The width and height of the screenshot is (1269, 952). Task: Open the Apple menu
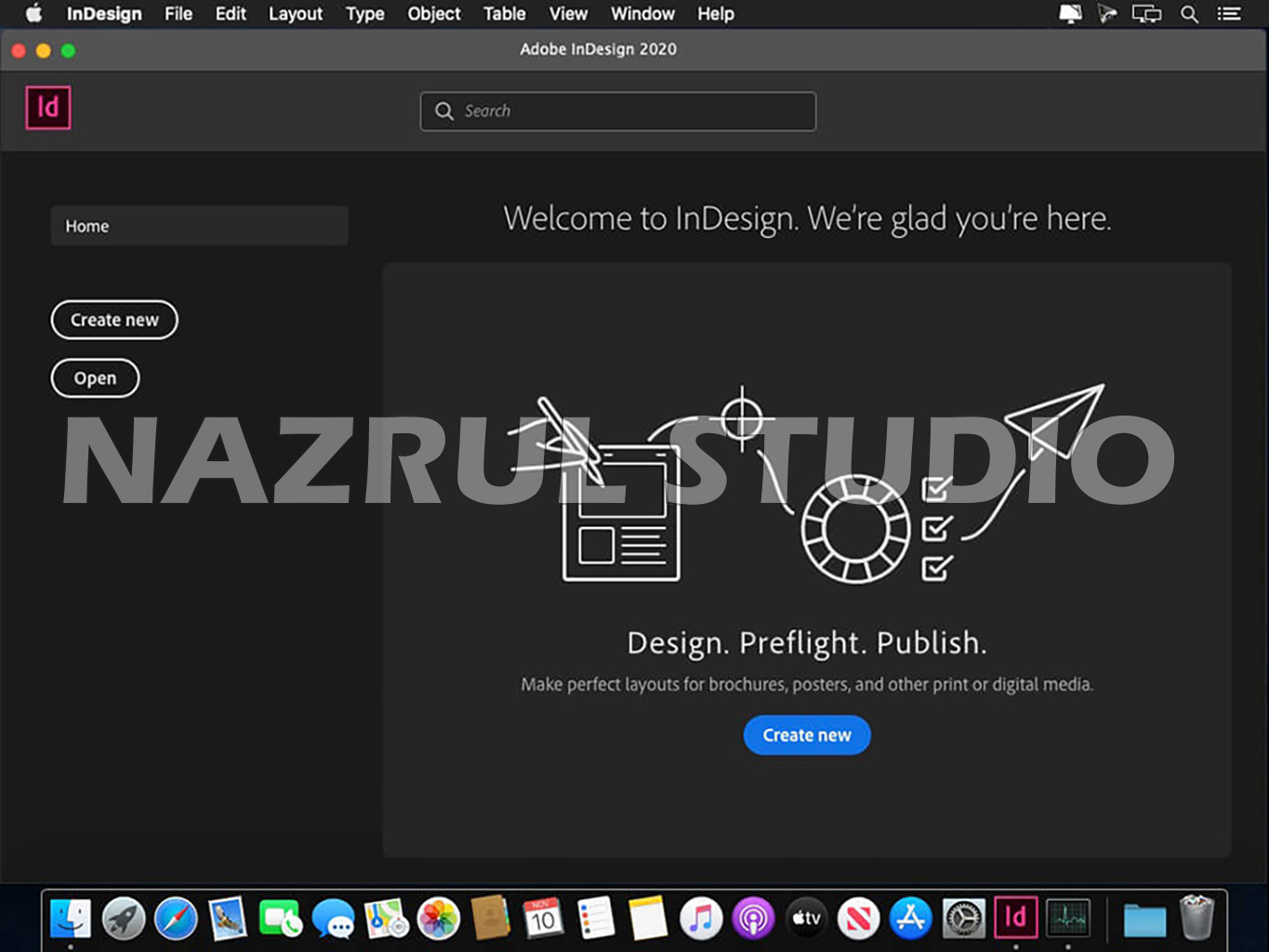tap(33, 14)
